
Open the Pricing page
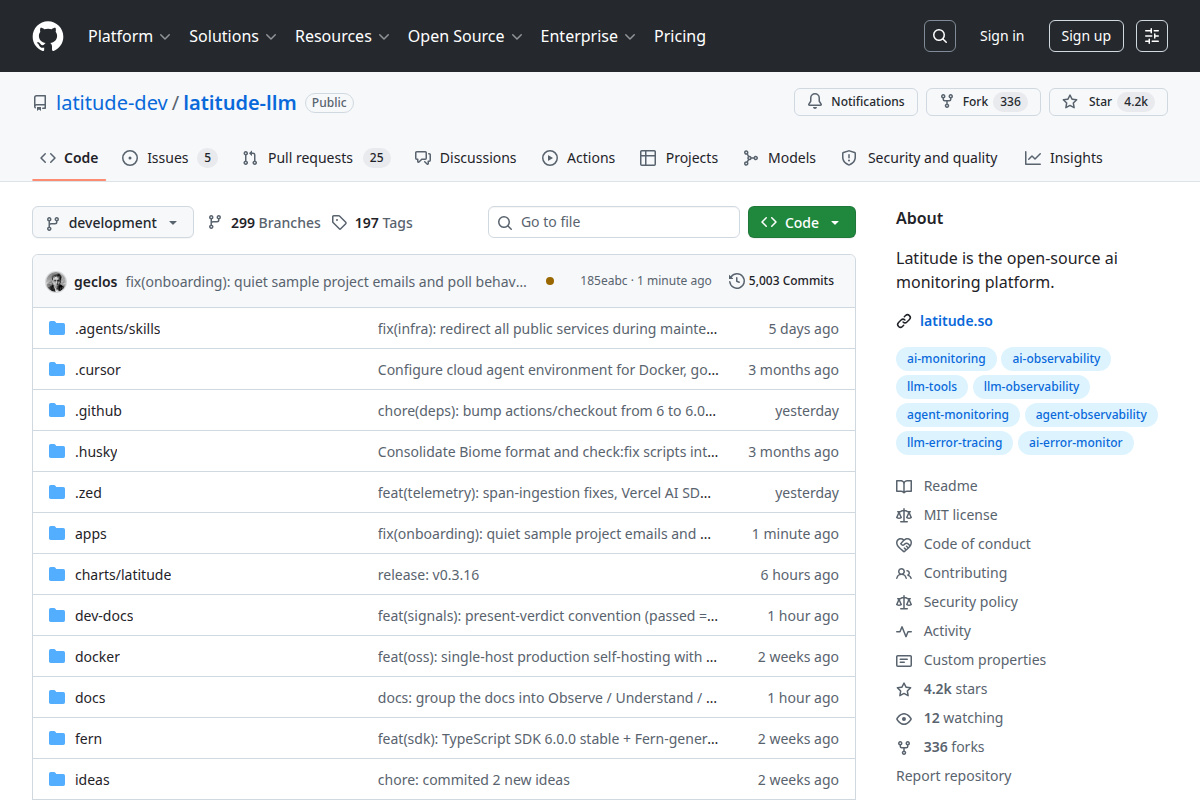click(x=680, y=36)
